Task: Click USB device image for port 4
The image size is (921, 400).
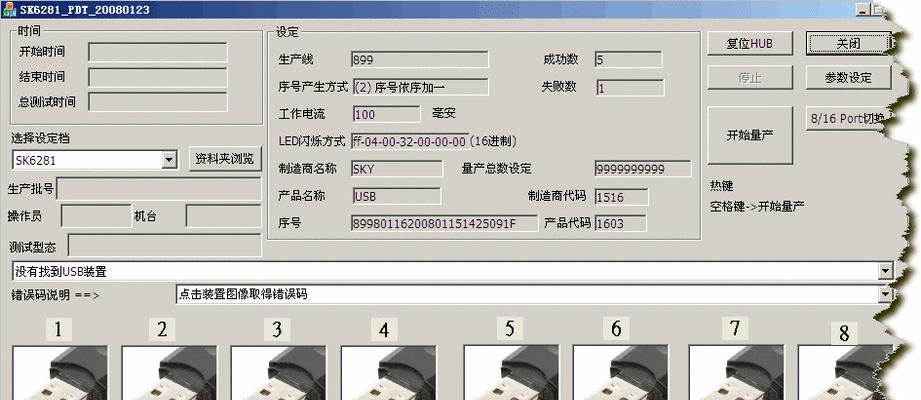Action: tap(389, 373)
